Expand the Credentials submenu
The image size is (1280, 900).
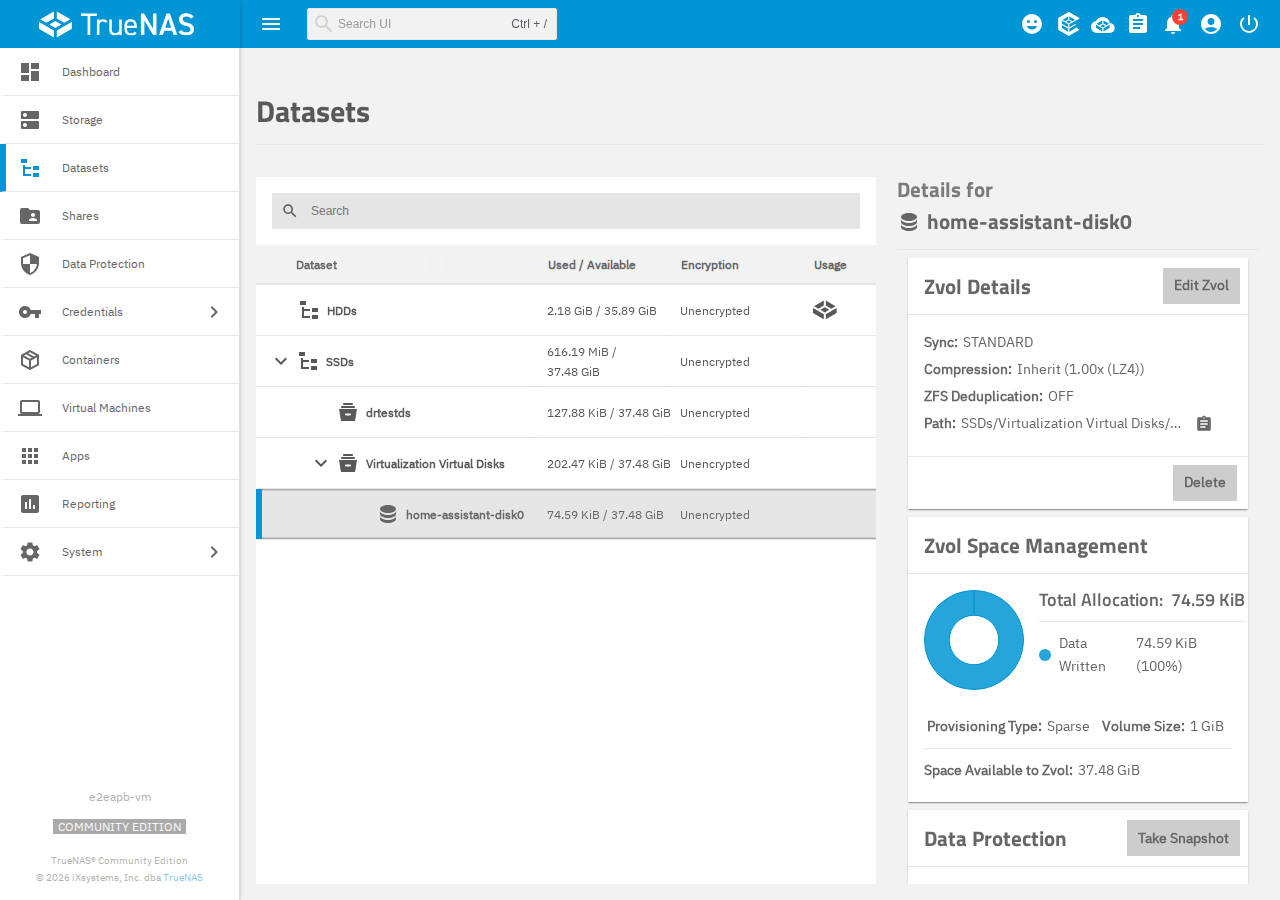[x=214, y=312]
